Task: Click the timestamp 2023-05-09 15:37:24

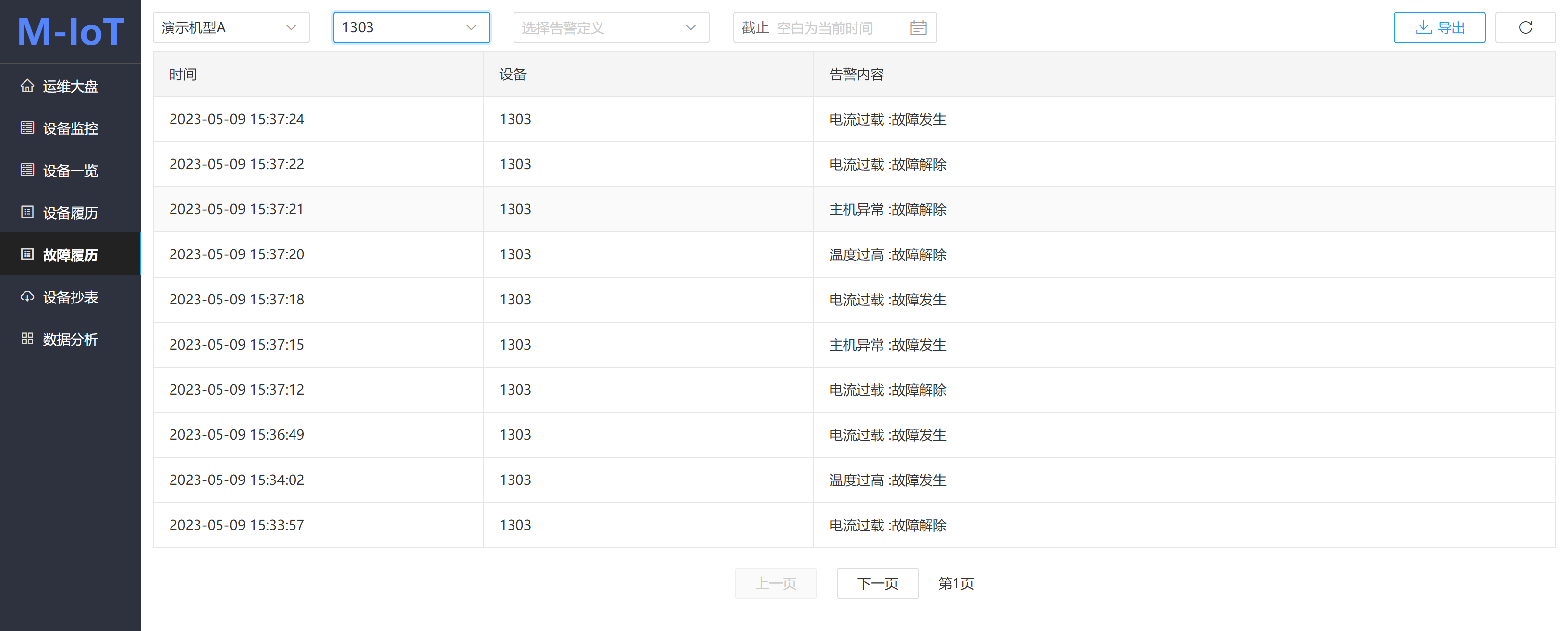Action: (237, 119)
